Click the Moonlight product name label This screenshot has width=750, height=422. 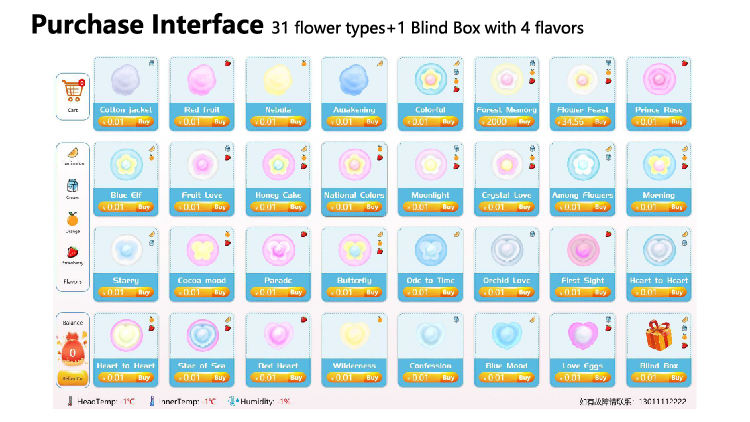point(430,195)
